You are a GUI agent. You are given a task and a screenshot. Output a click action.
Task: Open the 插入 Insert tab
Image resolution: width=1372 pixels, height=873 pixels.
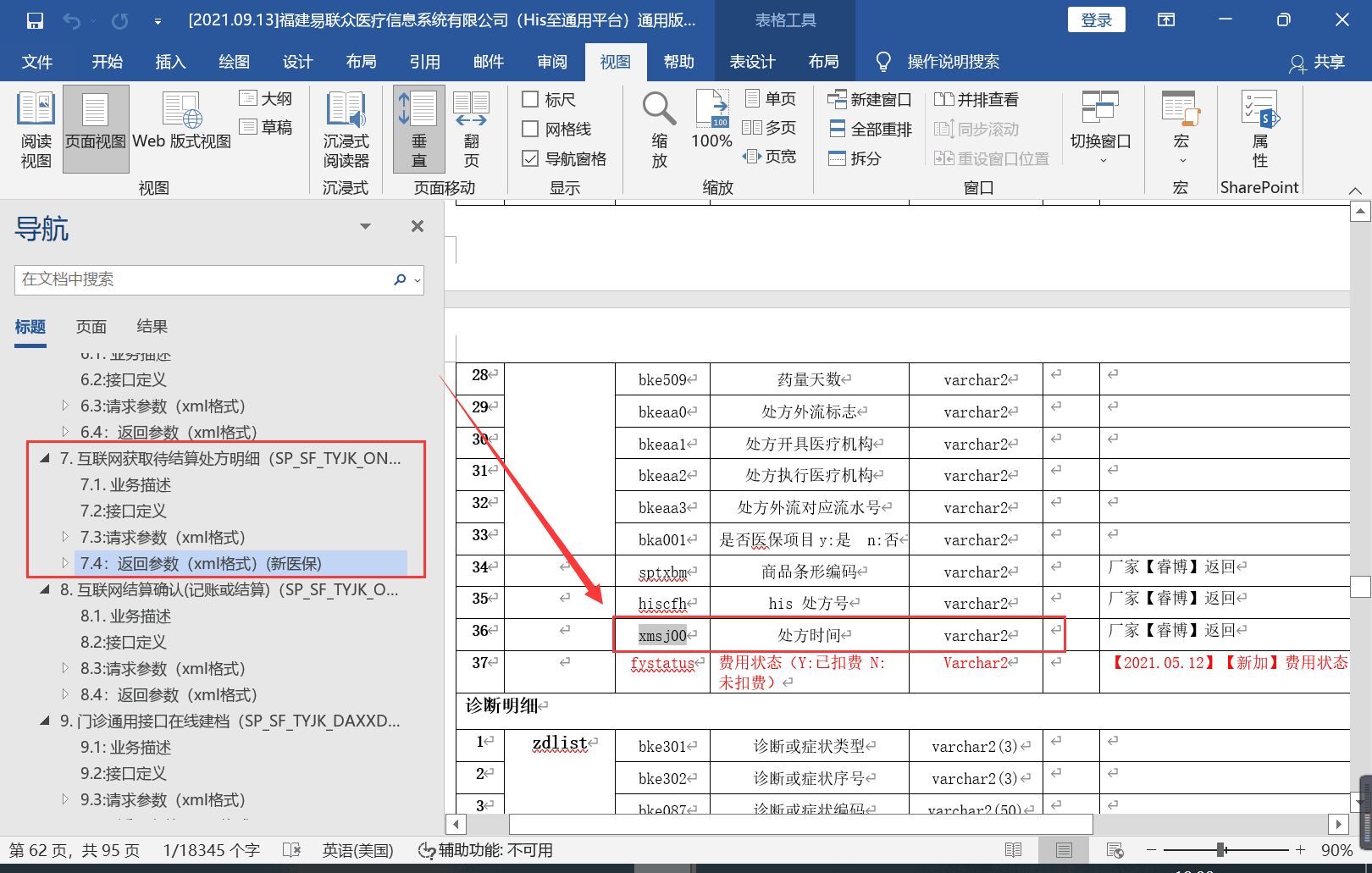(x=170, y=62)
